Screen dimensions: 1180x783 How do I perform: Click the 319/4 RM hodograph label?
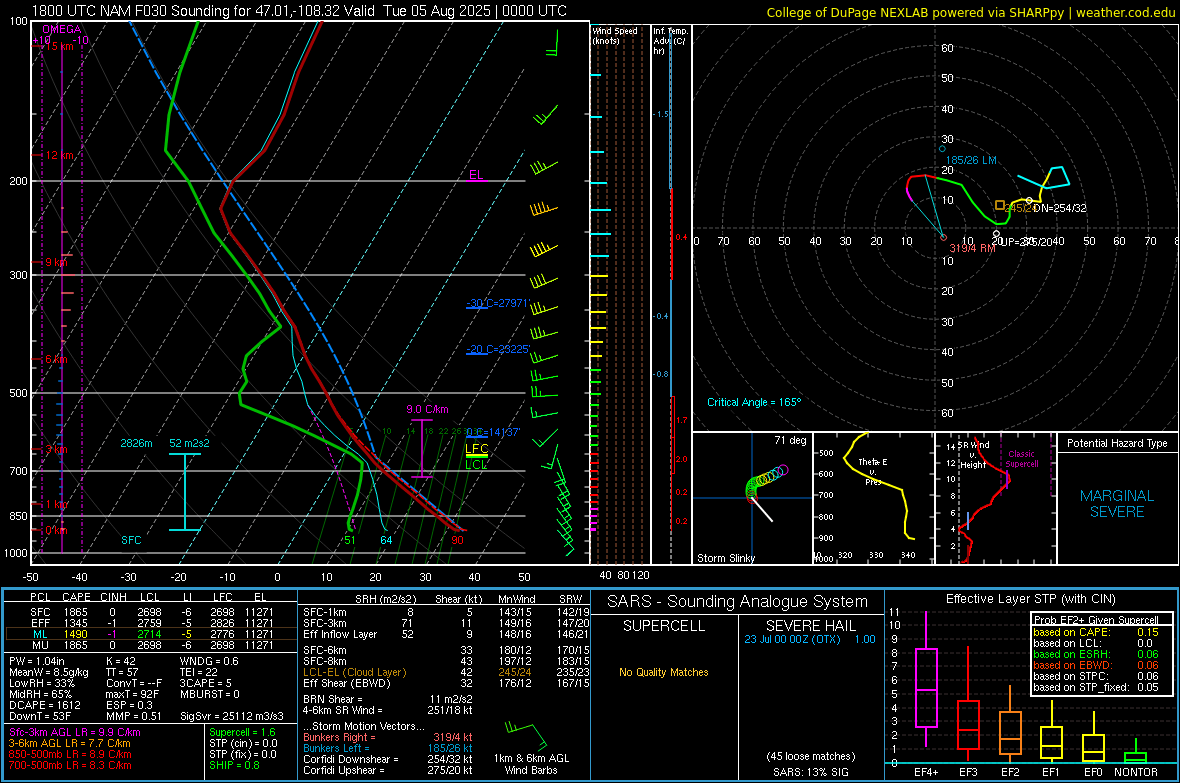coord(972,248)
